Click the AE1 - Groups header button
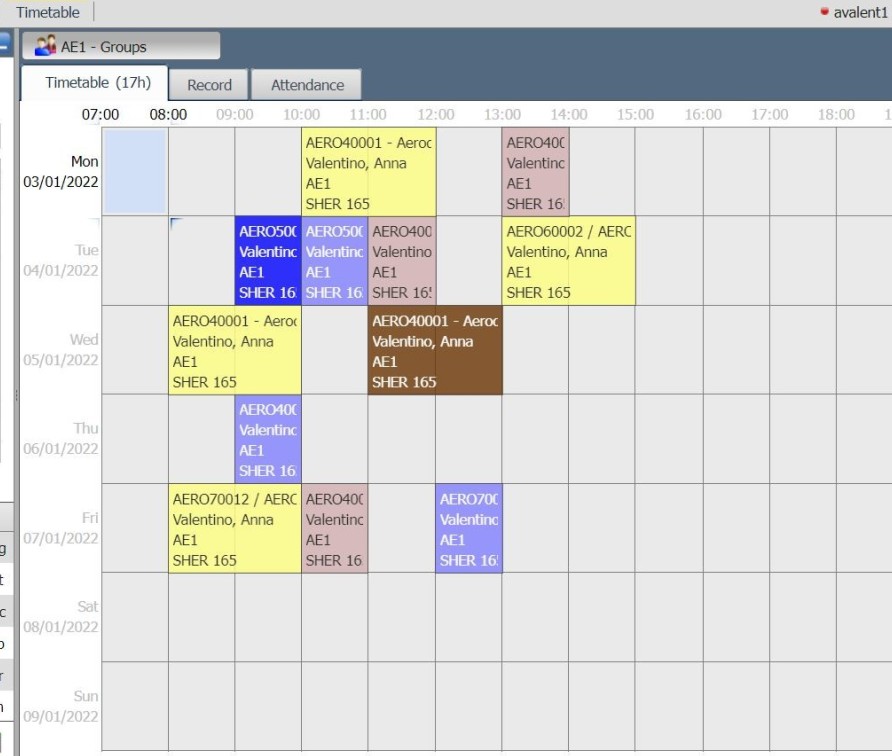Screen dimensions: 892x756 click(x=121, y=46)
